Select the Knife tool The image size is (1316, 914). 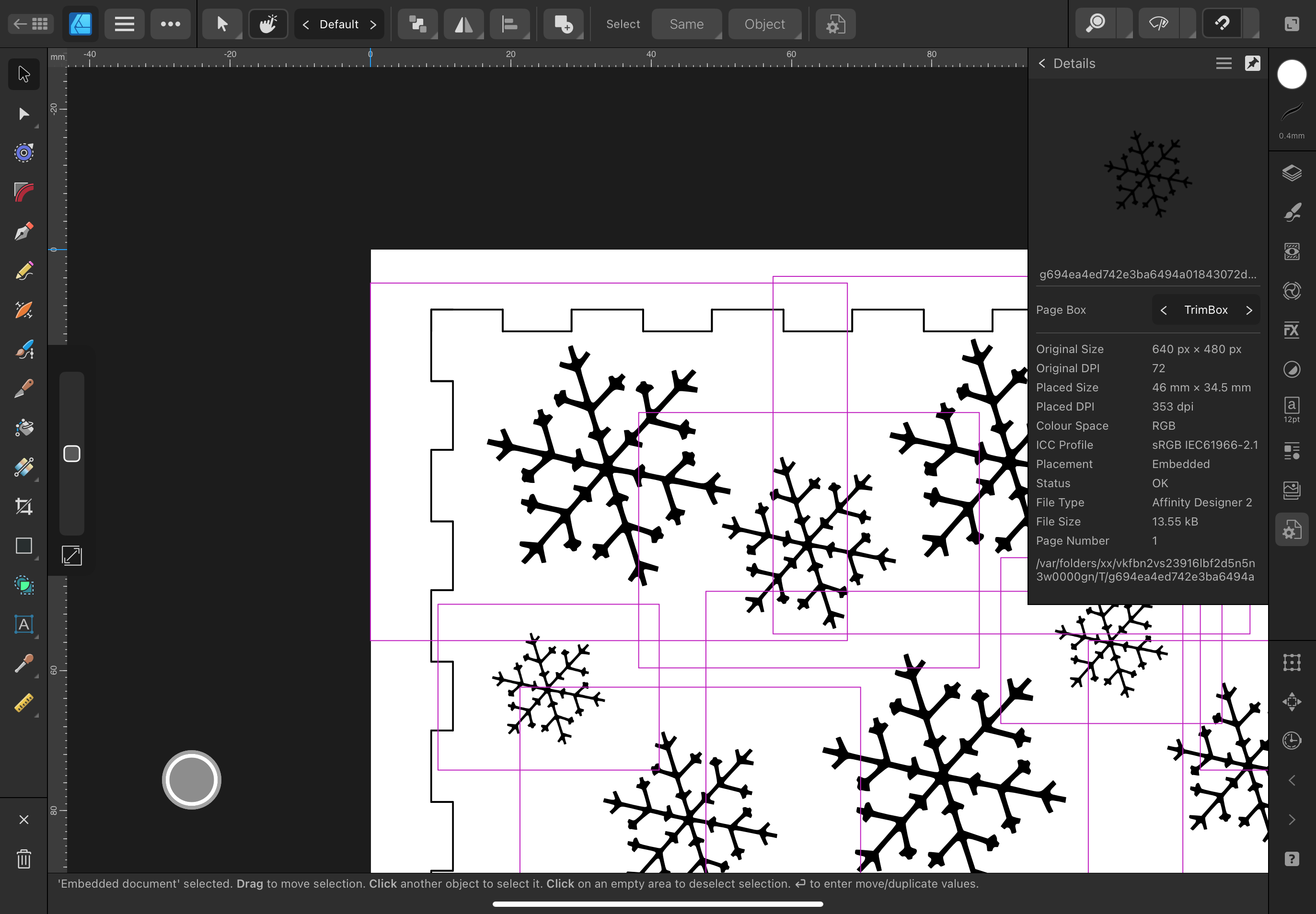[23, 388]
